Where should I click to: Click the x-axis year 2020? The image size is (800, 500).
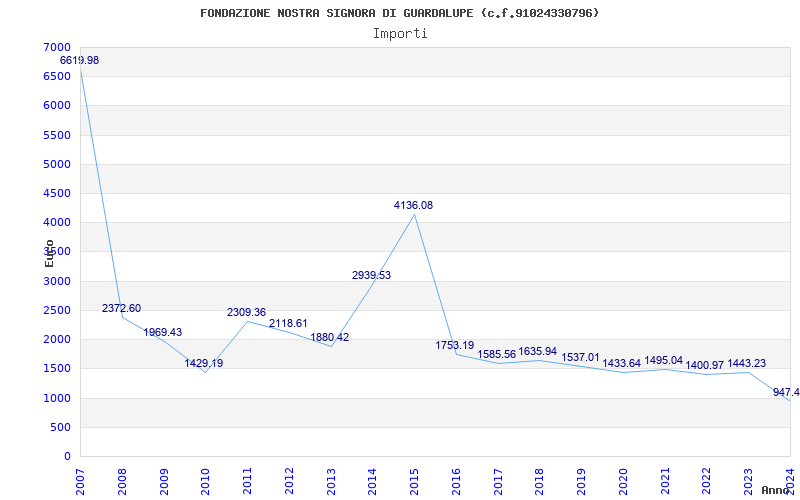[623, 482]
